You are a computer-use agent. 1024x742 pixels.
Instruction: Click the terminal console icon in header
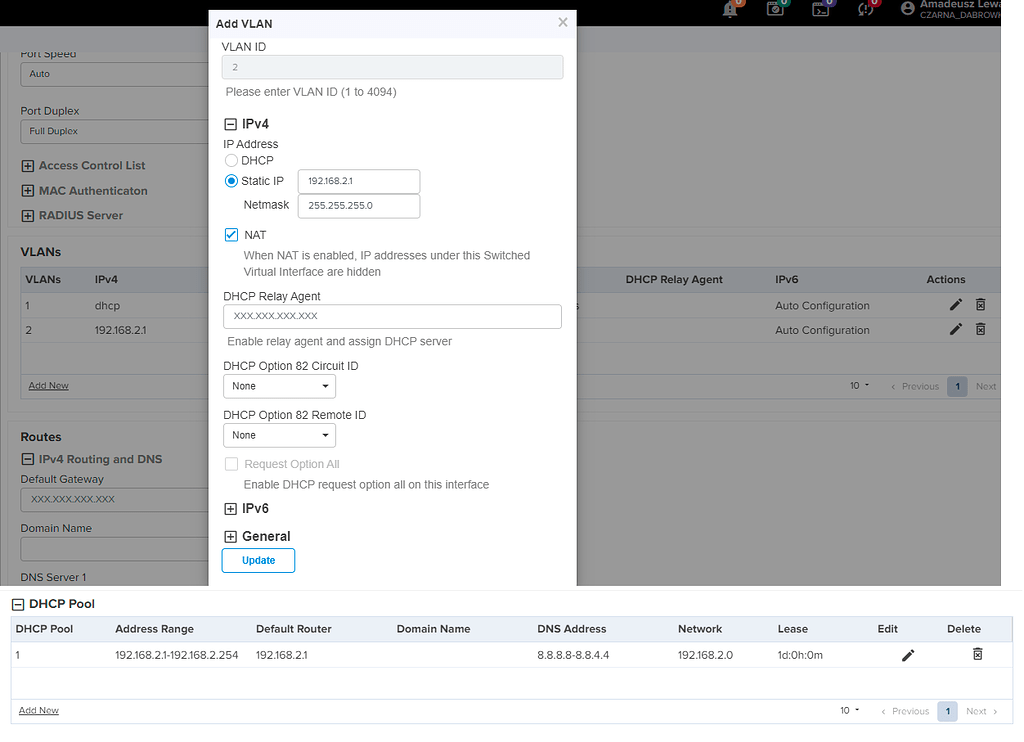(820, 9)
